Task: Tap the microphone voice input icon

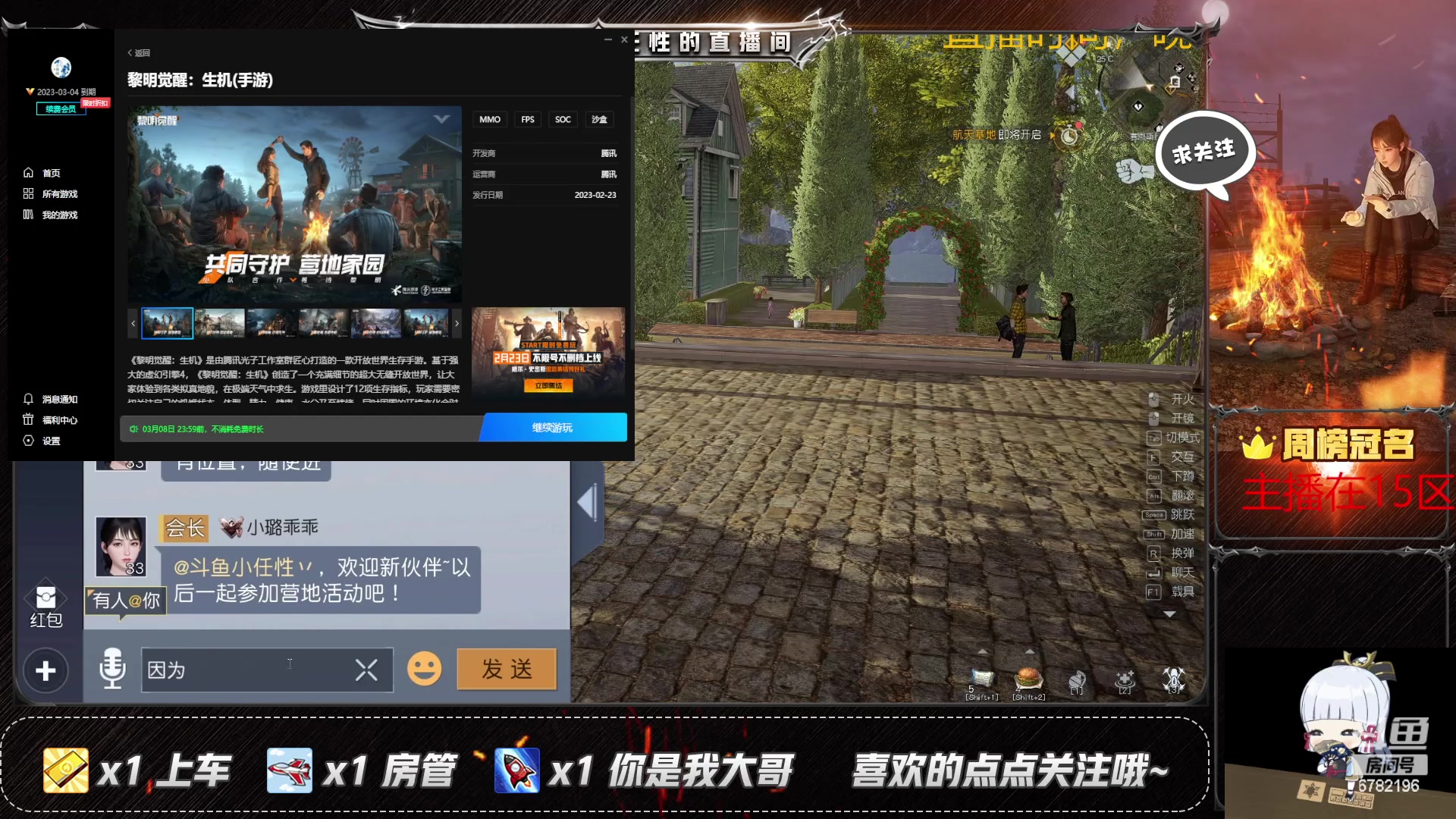Action: pyautogui.click(x=112, y=669)
